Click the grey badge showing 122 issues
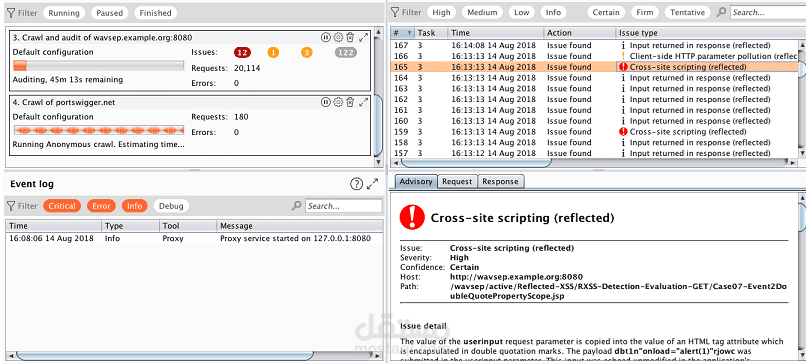This screenshot has width=806, height=364. click(345, 52)
